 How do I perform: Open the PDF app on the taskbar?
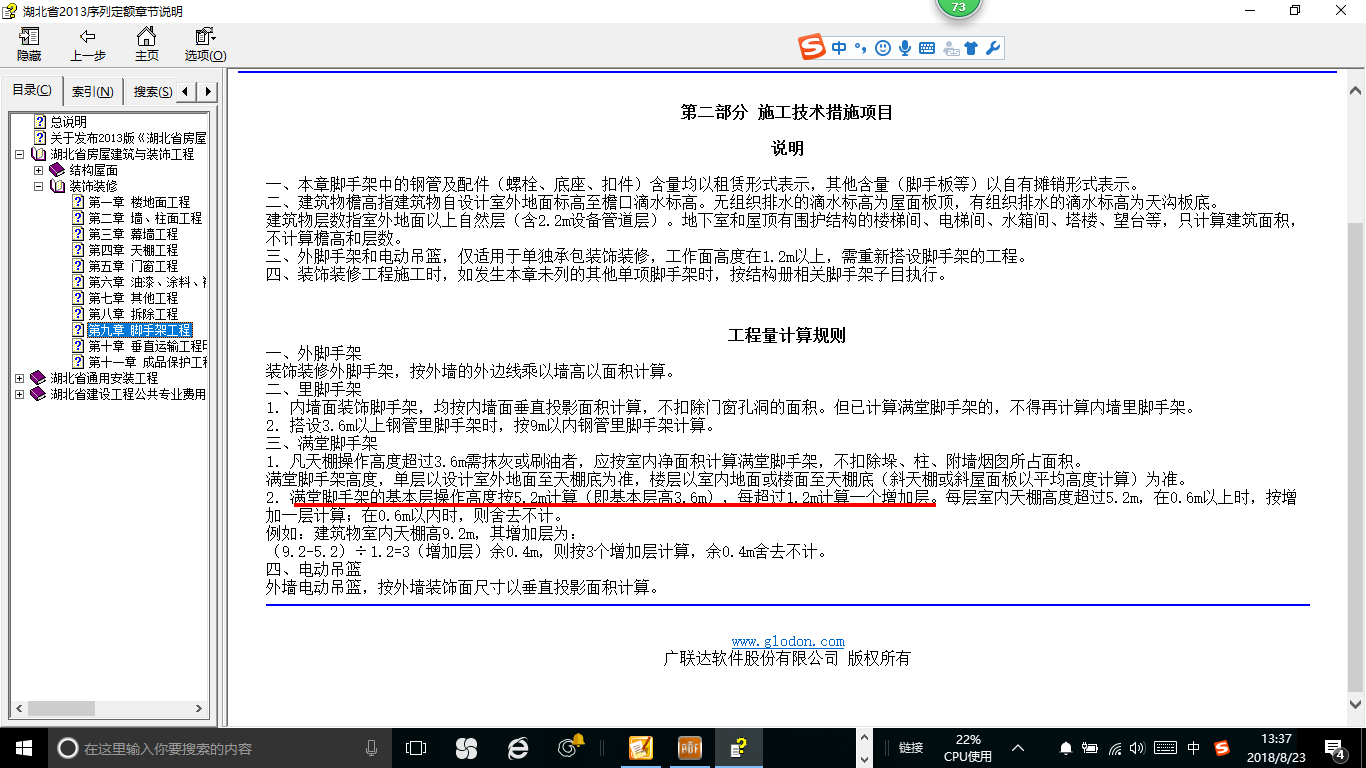[x=691, y=747]
